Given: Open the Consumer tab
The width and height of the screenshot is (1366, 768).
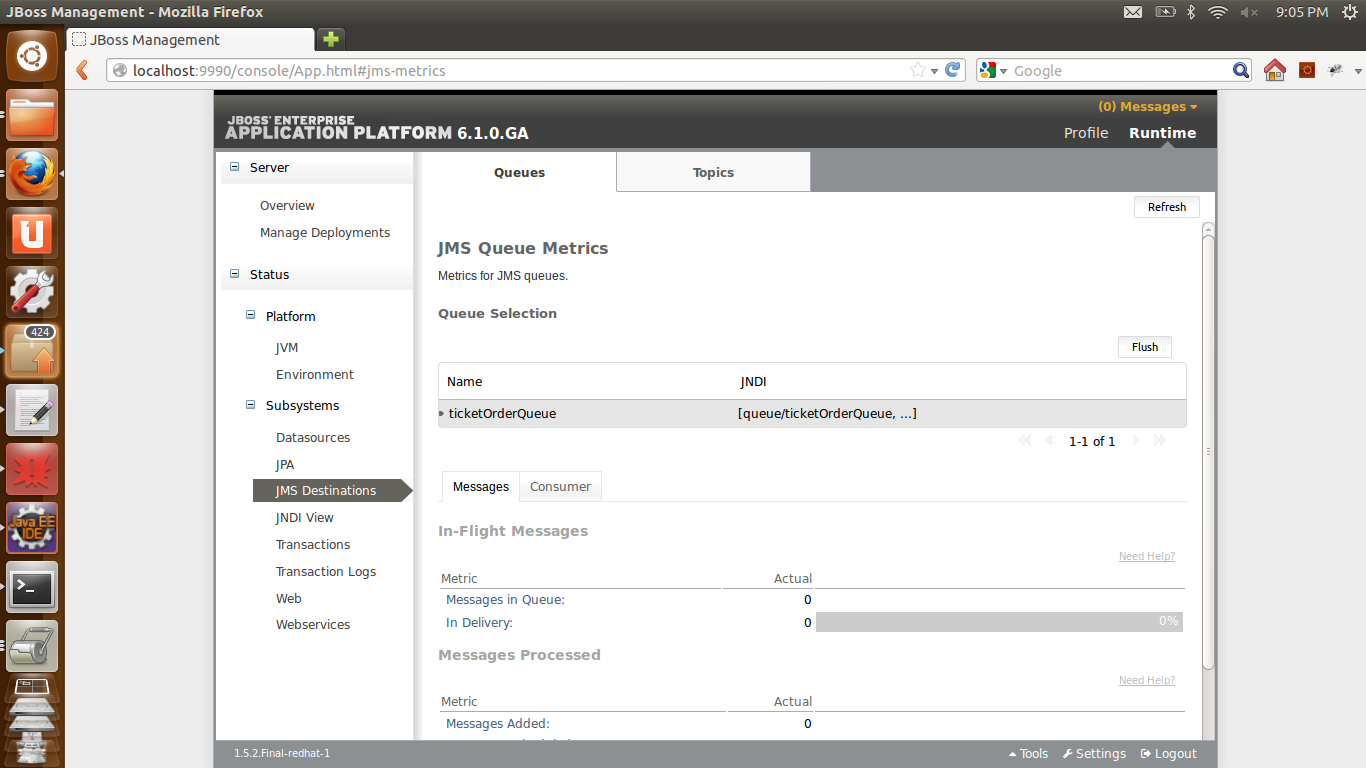Looking at the screenshot, I should pyautogui.click(x=560, y=486).
